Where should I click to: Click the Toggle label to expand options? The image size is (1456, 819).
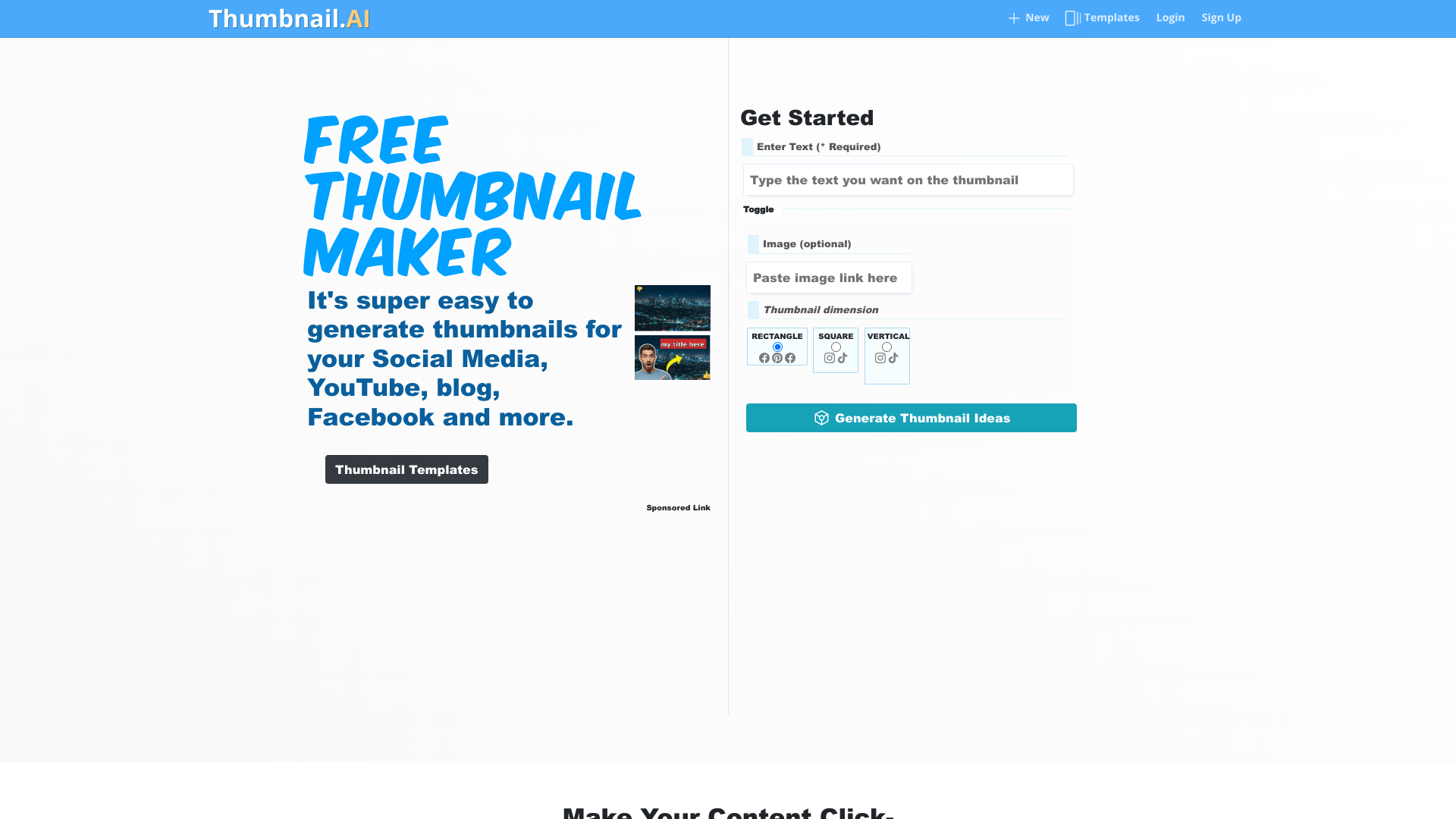758,209
